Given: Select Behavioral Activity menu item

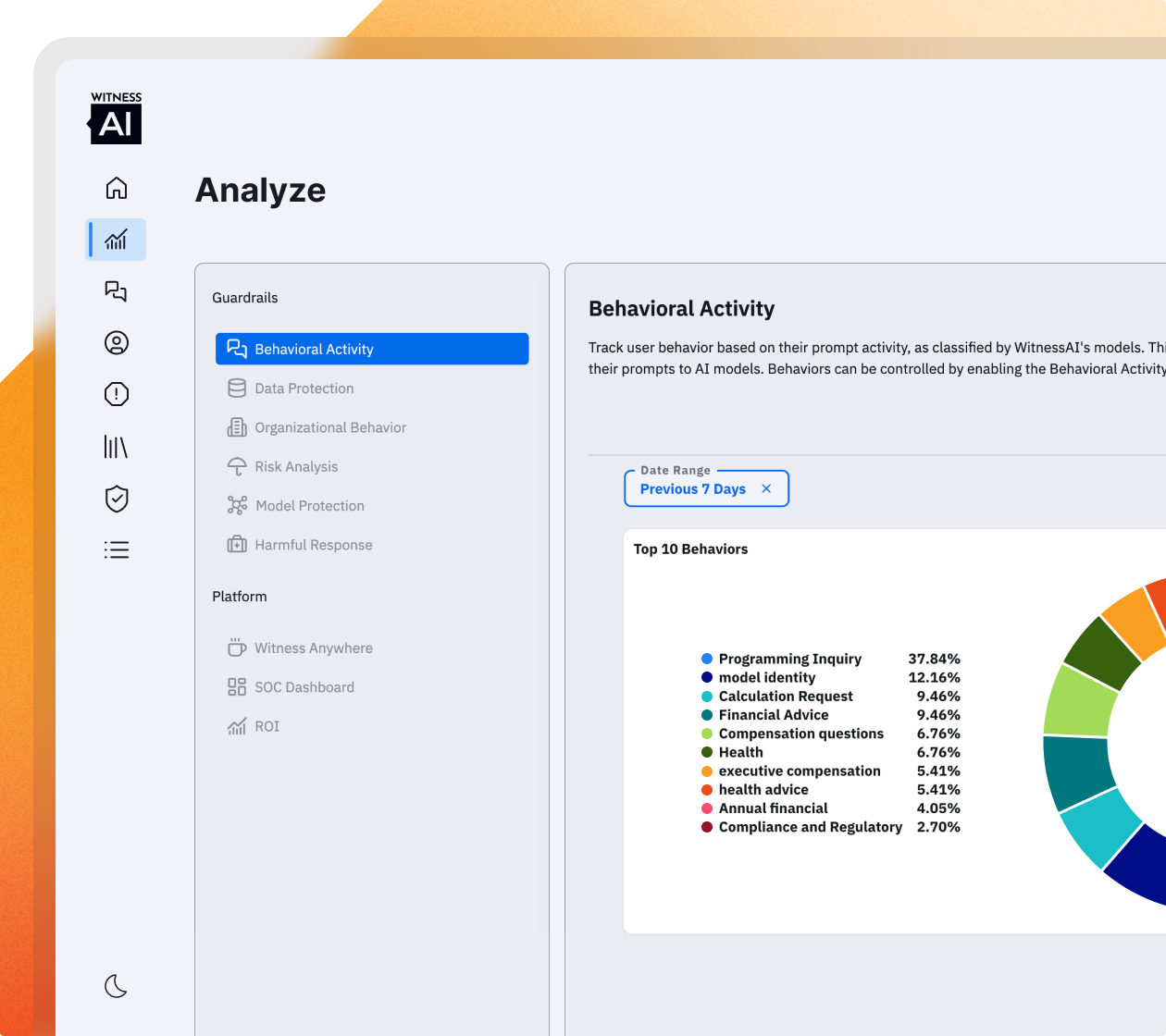Looking at the screenshot, I should (x=372, y=349).
